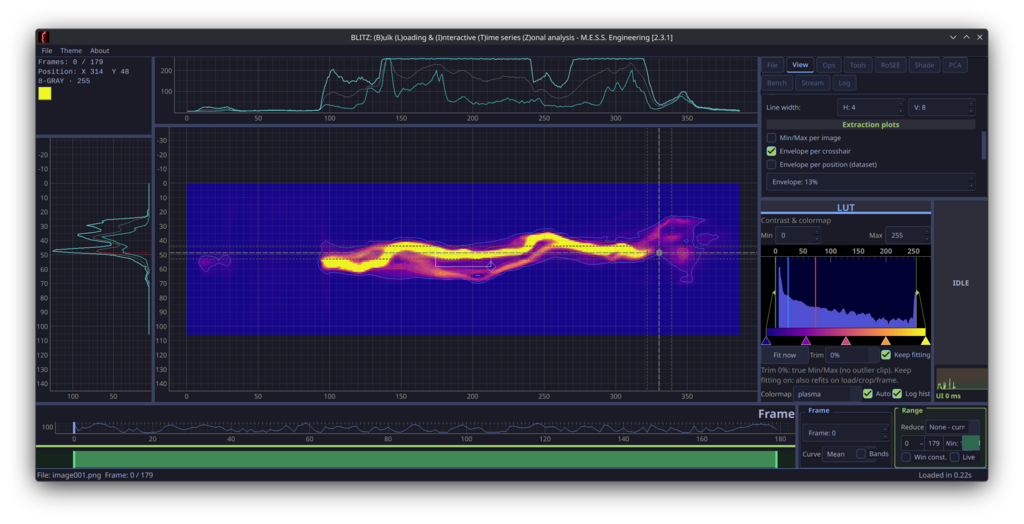Click the plasma gradient color bar
The width and height of the screenshot is (1024, 524).
(x=846, y=332)
